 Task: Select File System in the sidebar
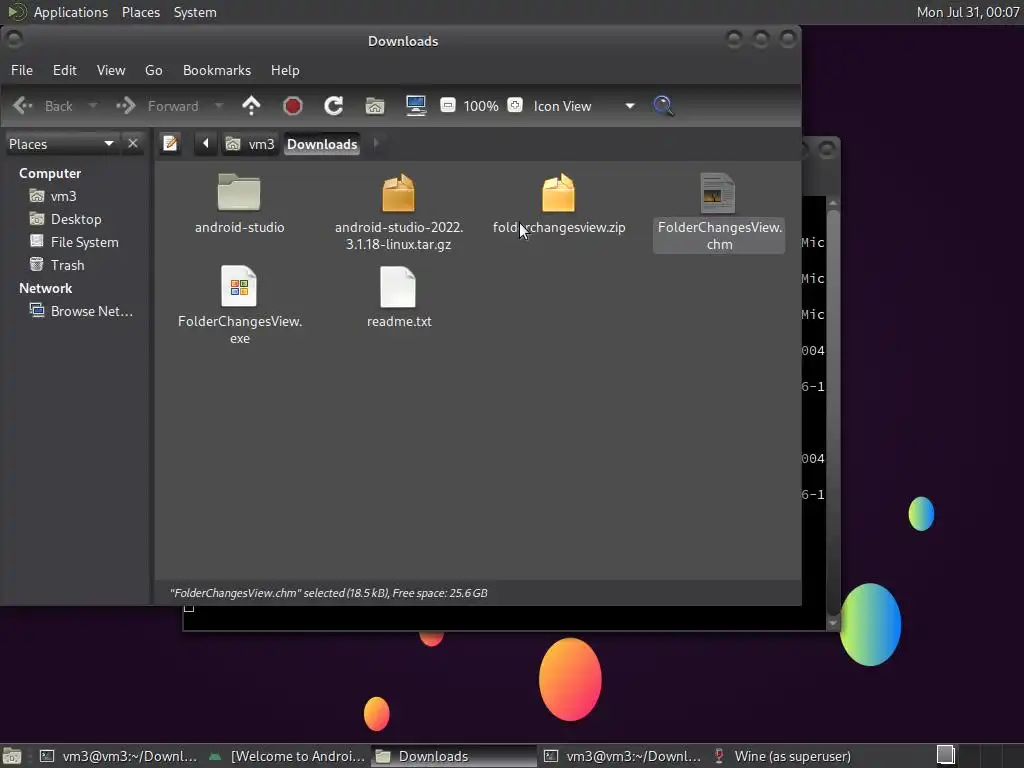[x=76, y=242]
